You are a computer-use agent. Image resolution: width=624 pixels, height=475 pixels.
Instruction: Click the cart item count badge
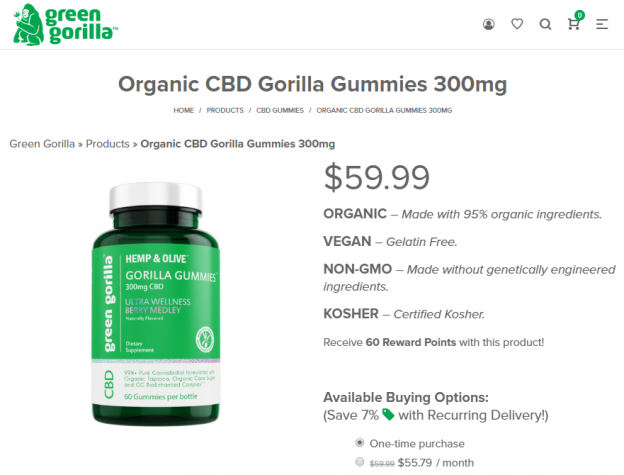click(580, 15)
